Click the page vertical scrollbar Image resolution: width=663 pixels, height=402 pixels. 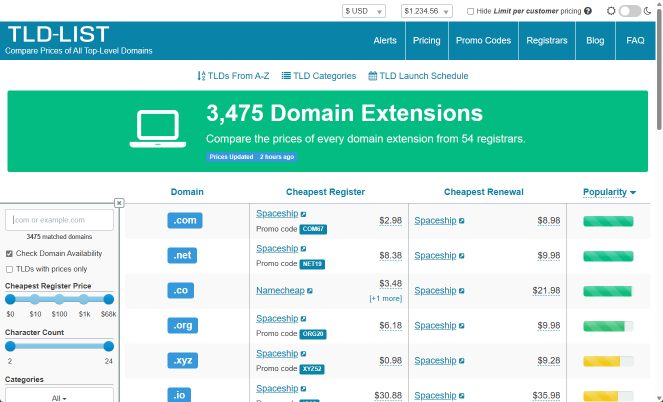(659, 68)
